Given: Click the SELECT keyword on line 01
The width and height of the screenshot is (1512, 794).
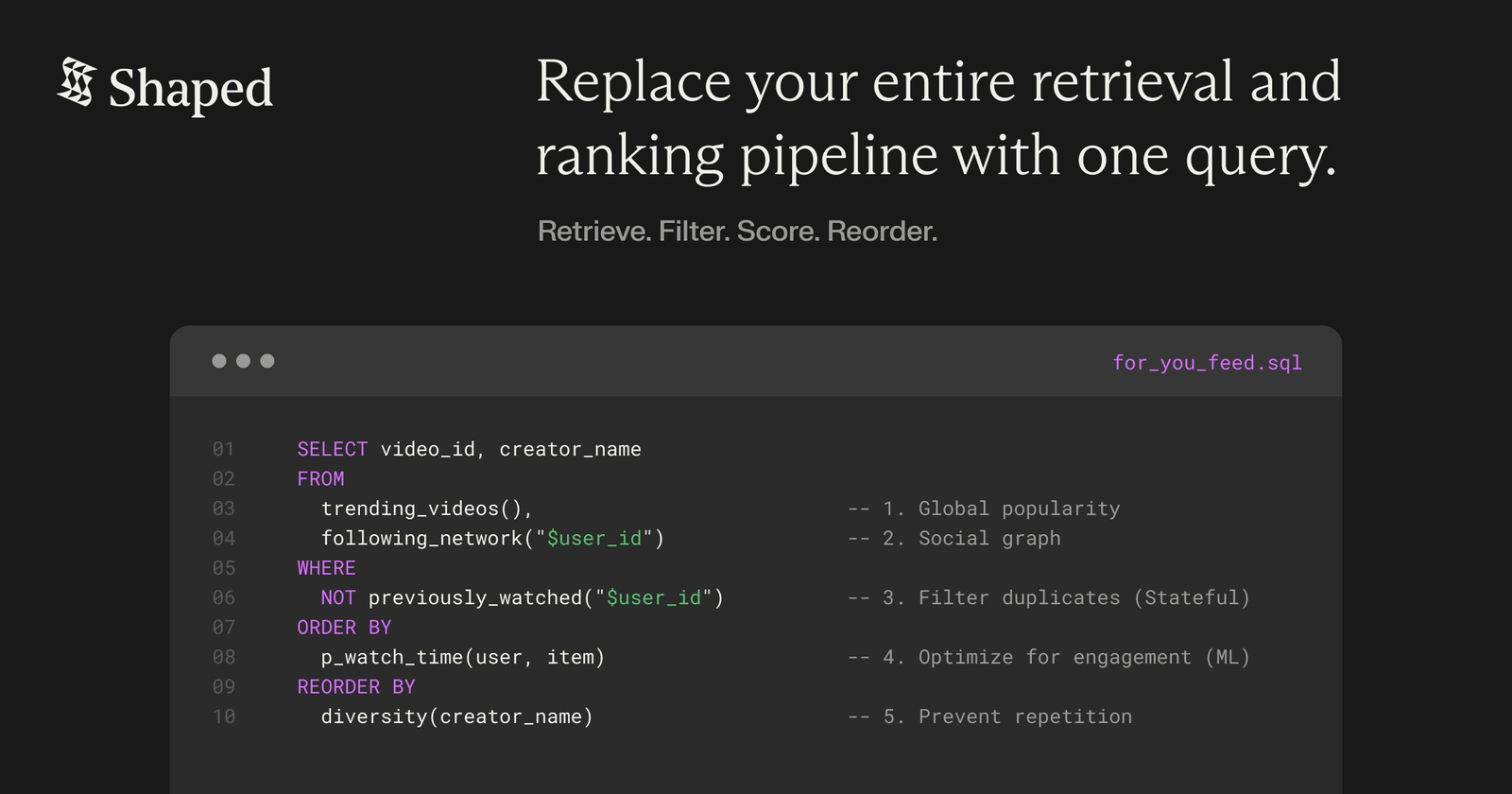Looking at the screenshot, I should click(332, 450).
